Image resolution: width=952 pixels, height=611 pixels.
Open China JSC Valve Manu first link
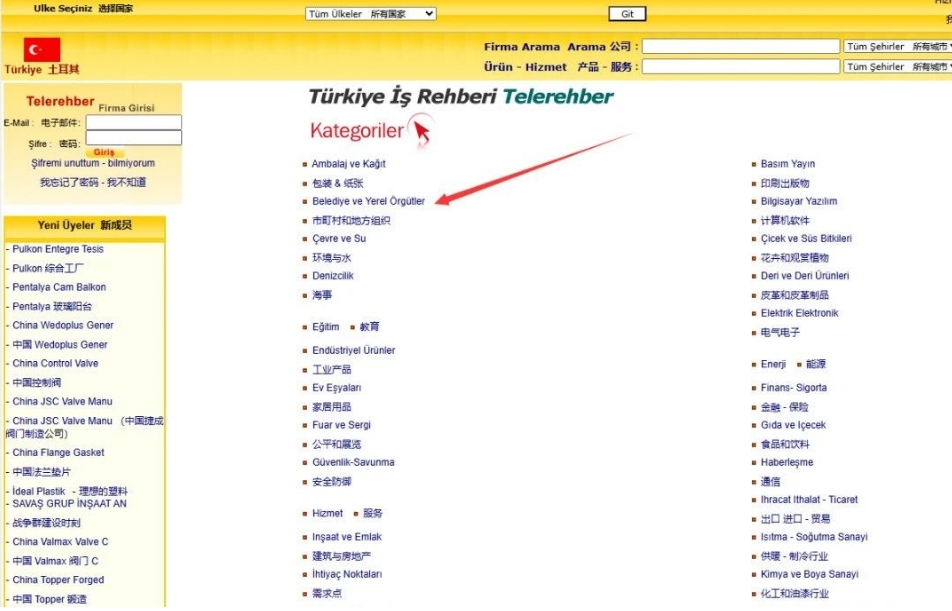click(x=62, y=401)
